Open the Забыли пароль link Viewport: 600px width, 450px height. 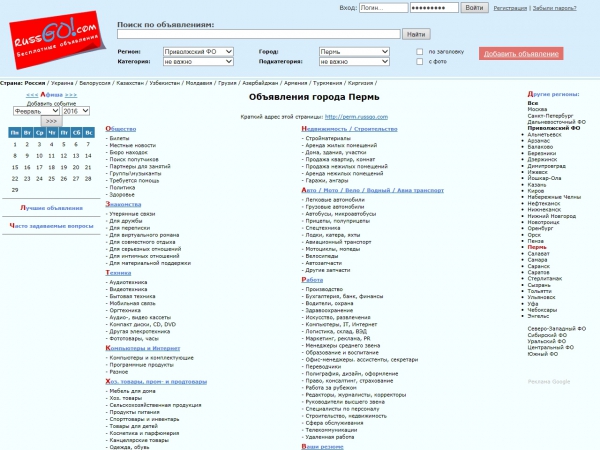pos(554,8)
